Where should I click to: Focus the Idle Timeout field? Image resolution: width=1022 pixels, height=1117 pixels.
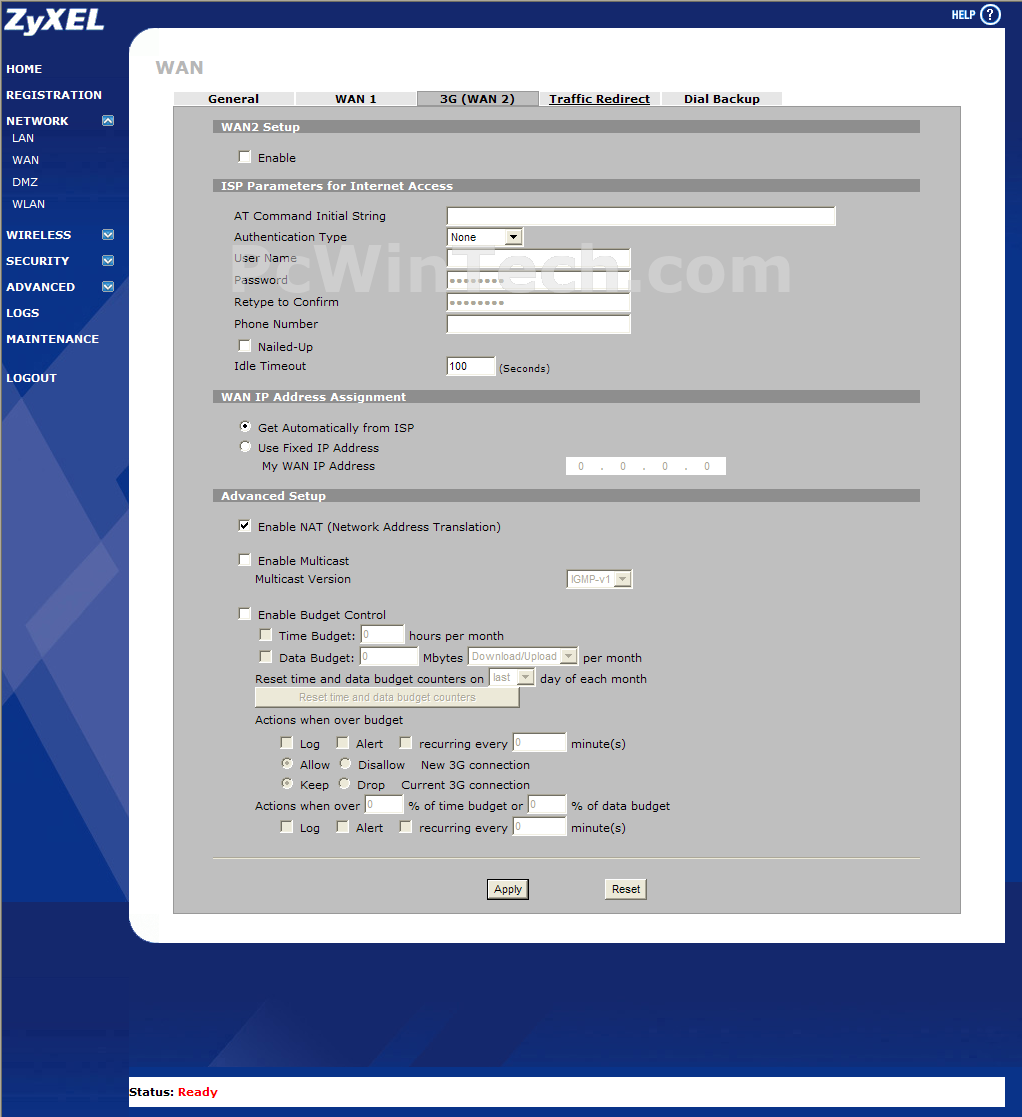pyautogui.click(x=471, y=366)
